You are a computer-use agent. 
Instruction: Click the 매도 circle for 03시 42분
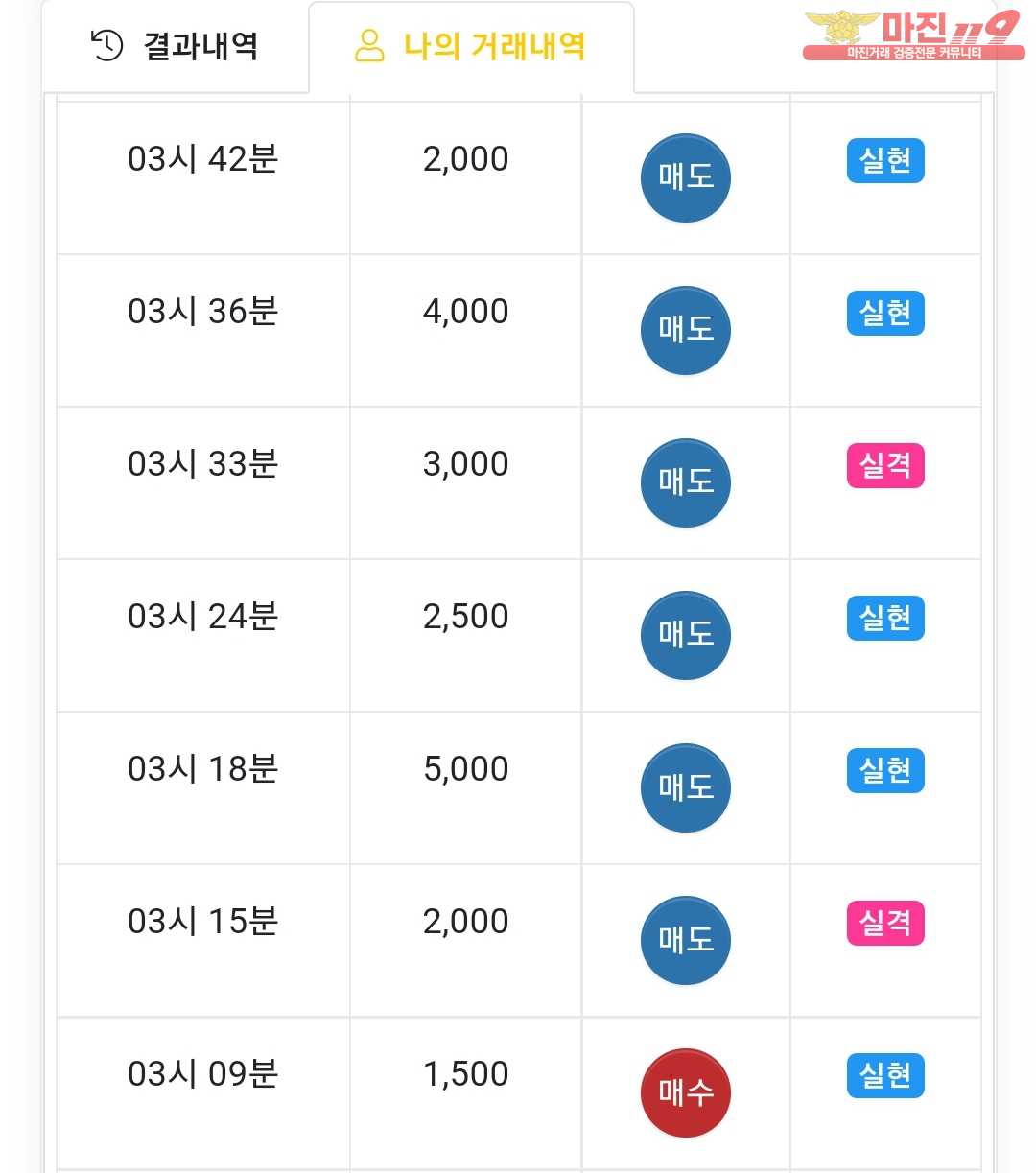[685, 177]
